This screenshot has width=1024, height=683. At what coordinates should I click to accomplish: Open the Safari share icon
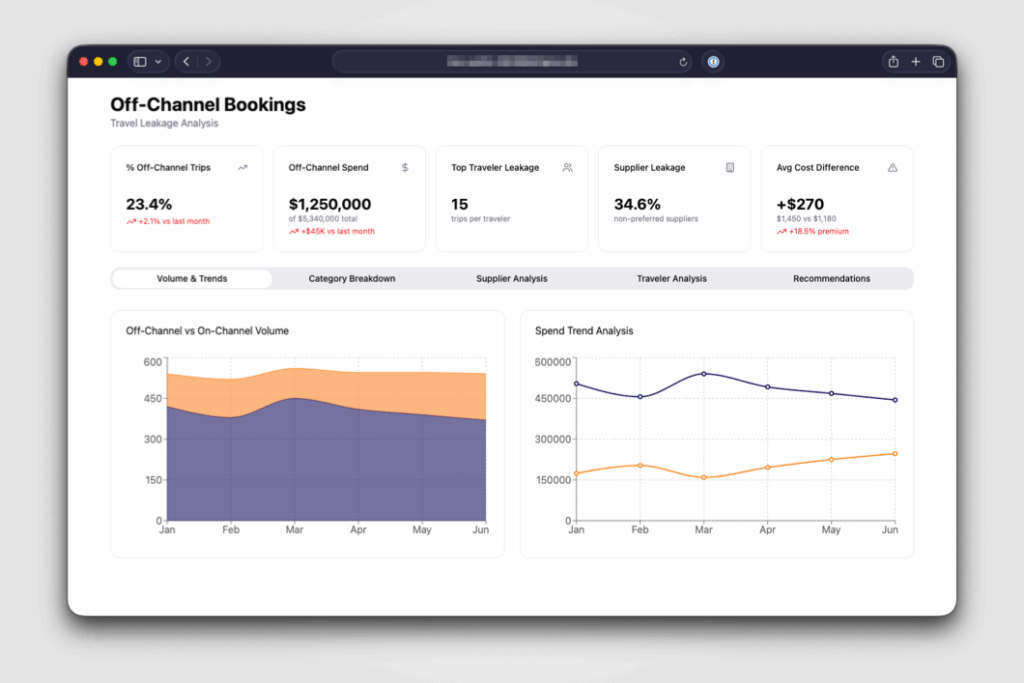[893, 61]
